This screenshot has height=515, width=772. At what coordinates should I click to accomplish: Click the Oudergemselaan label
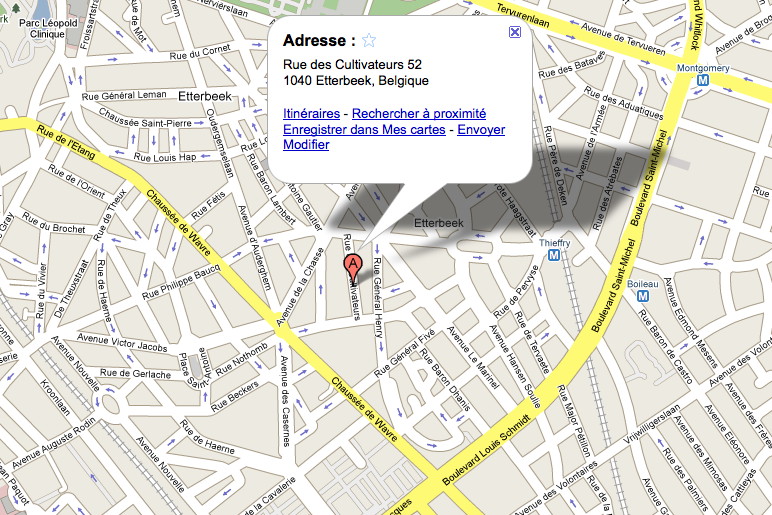(219, 143)
